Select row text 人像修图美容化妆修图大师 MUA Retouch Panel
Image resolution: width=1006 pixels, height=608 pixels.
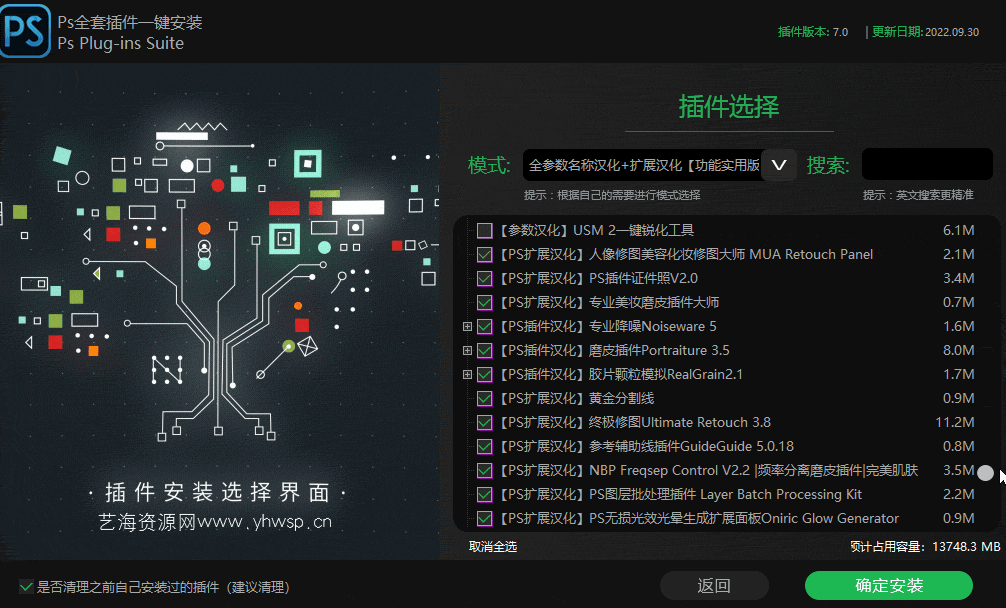pos(686,255)
